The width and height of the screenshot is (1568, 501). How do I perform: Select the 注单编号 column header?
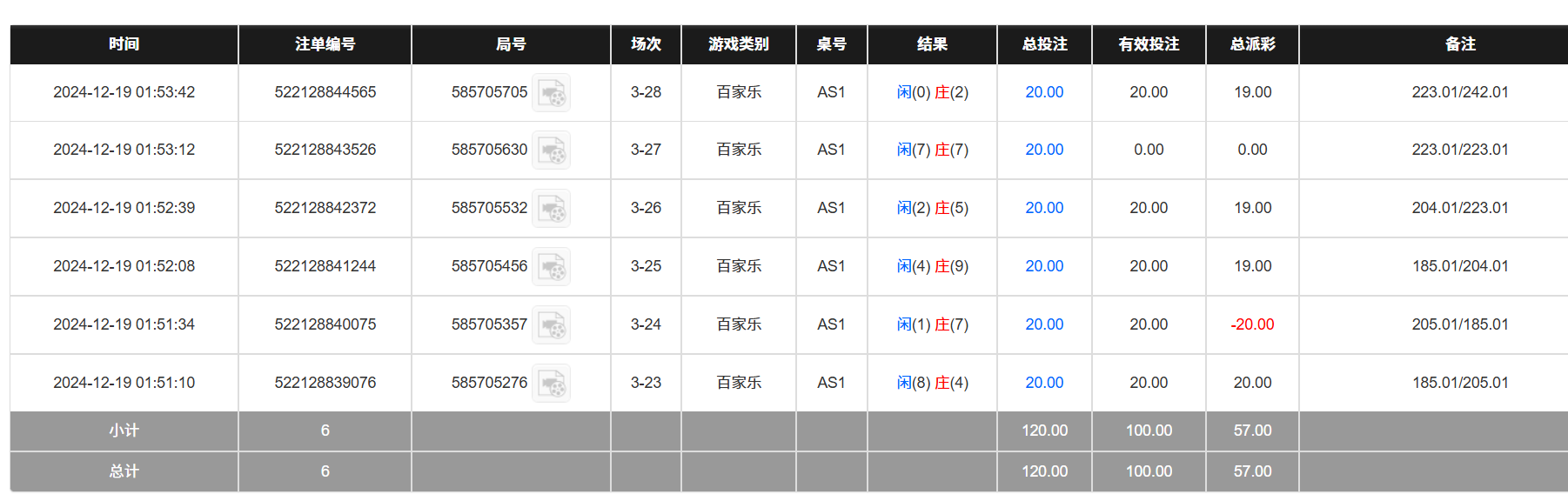(325, 44)
